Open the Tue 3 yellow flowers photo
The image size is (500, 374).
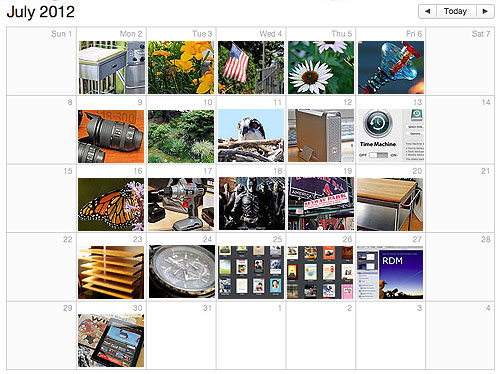[181, 67]
